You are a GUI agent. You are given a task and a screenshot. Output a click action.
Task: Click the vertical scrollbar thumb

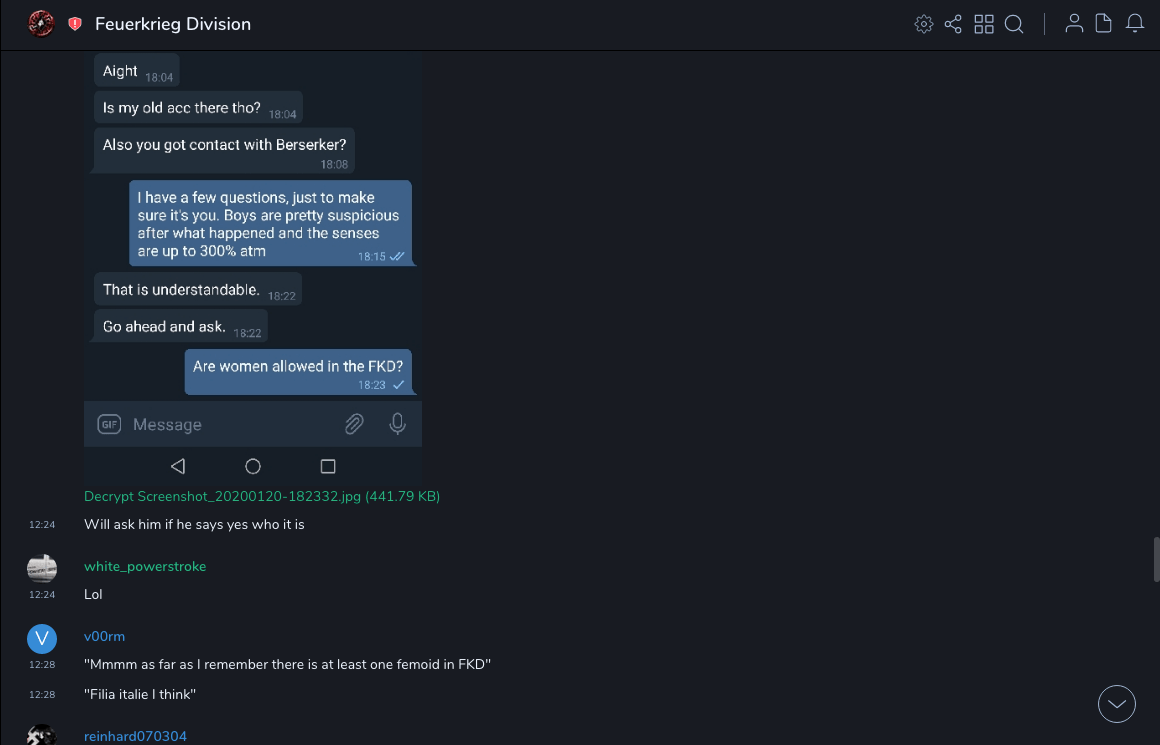[x=1156, y=558]
